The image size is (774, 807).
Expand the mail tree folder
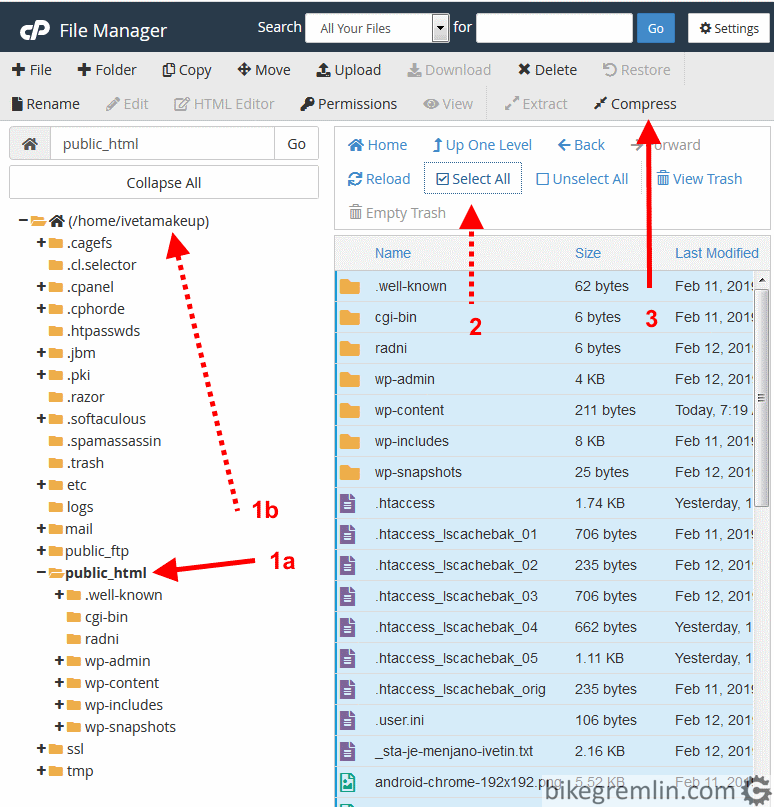tap(42, 529)
